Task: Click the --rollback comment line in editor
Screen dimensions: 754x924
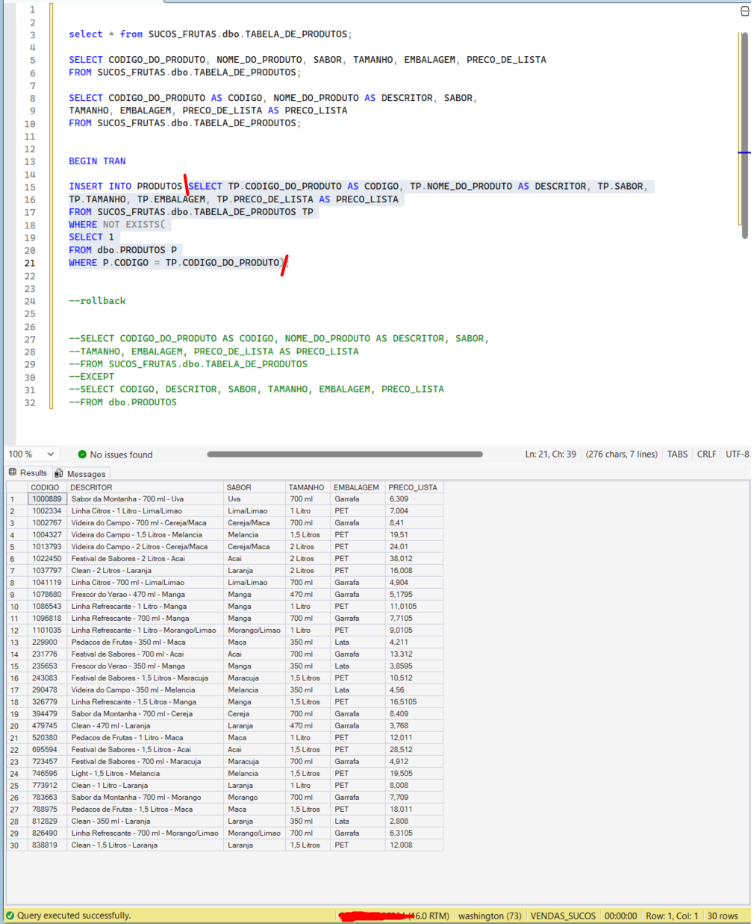Action: click(97, 301)
